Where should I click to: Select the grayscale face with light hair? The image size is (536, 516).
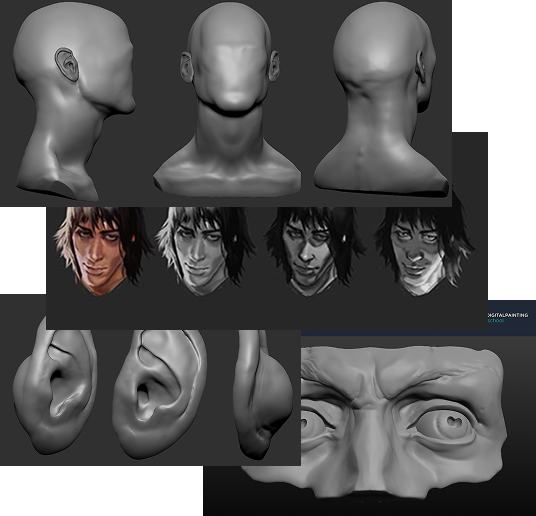(x=205, y=250)
